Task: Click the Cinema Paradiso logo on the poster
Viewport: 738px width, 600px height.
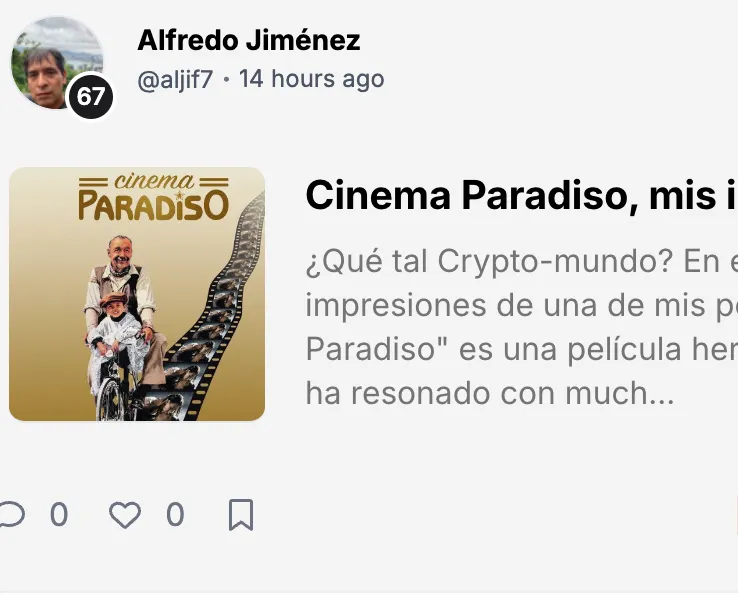Action: [153, 198]
